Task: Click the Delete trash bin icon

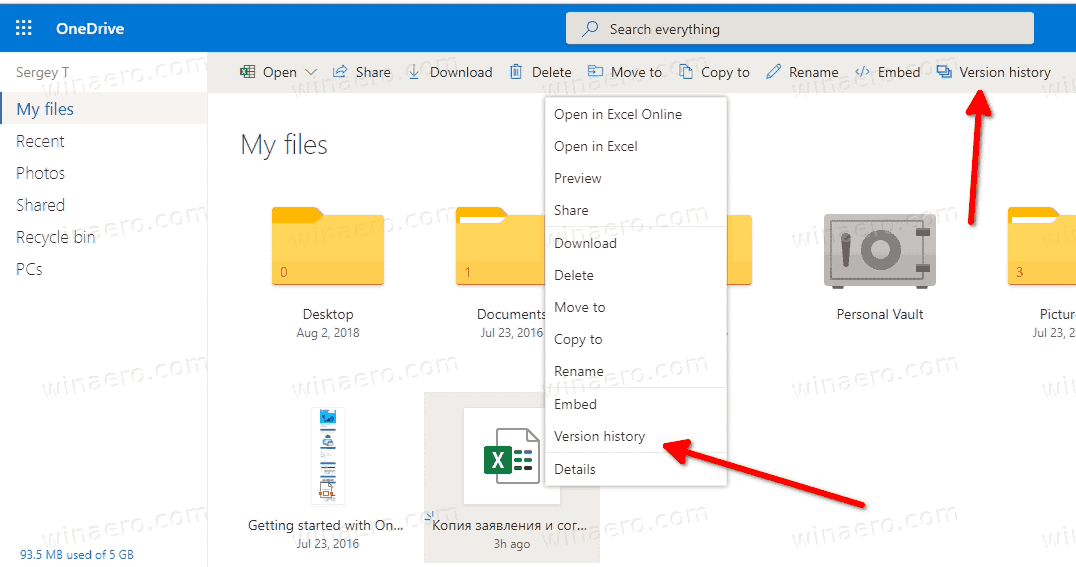Action: [x=516, y=71]
